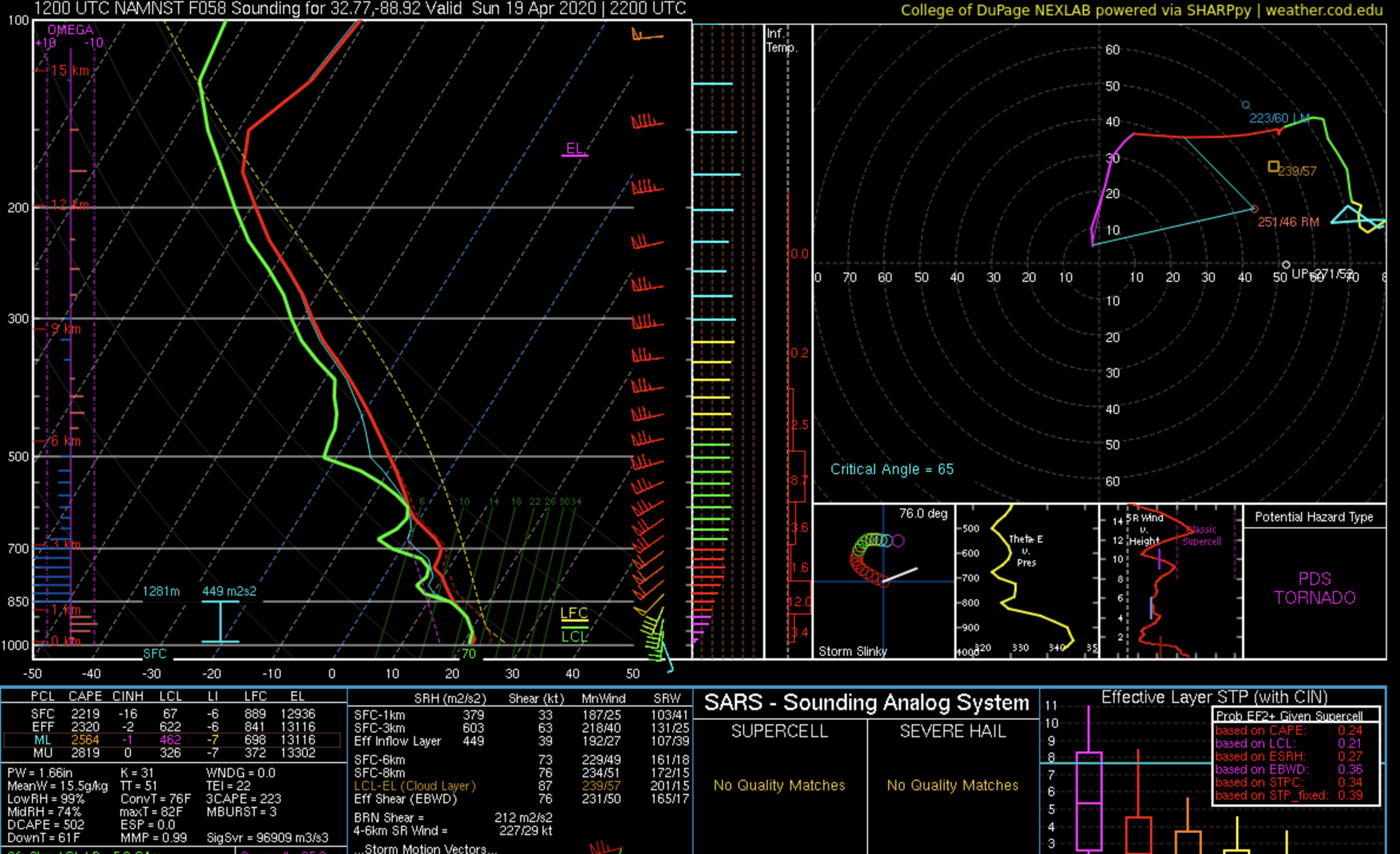Click the SUPERCELL heading under SARS
Viewport: 1400px width, 854px height.
[779, 731]
